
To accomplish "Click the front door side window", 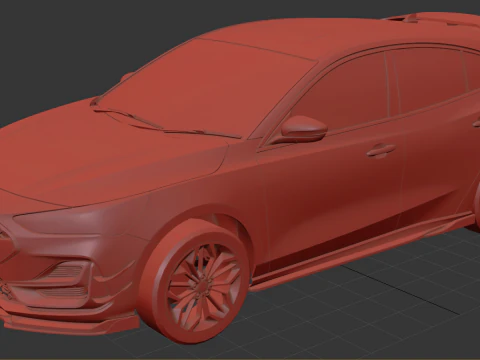I will tap(343, 92).
